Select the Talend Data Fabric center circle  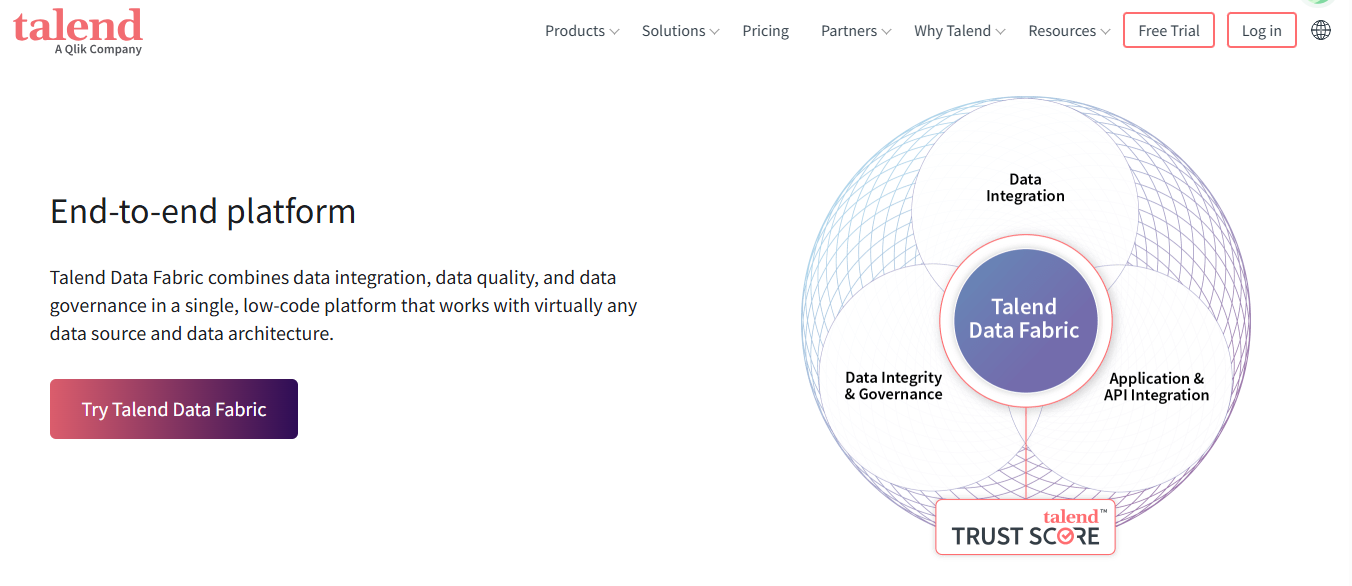pyautogui.click(x=1025, y=321)
